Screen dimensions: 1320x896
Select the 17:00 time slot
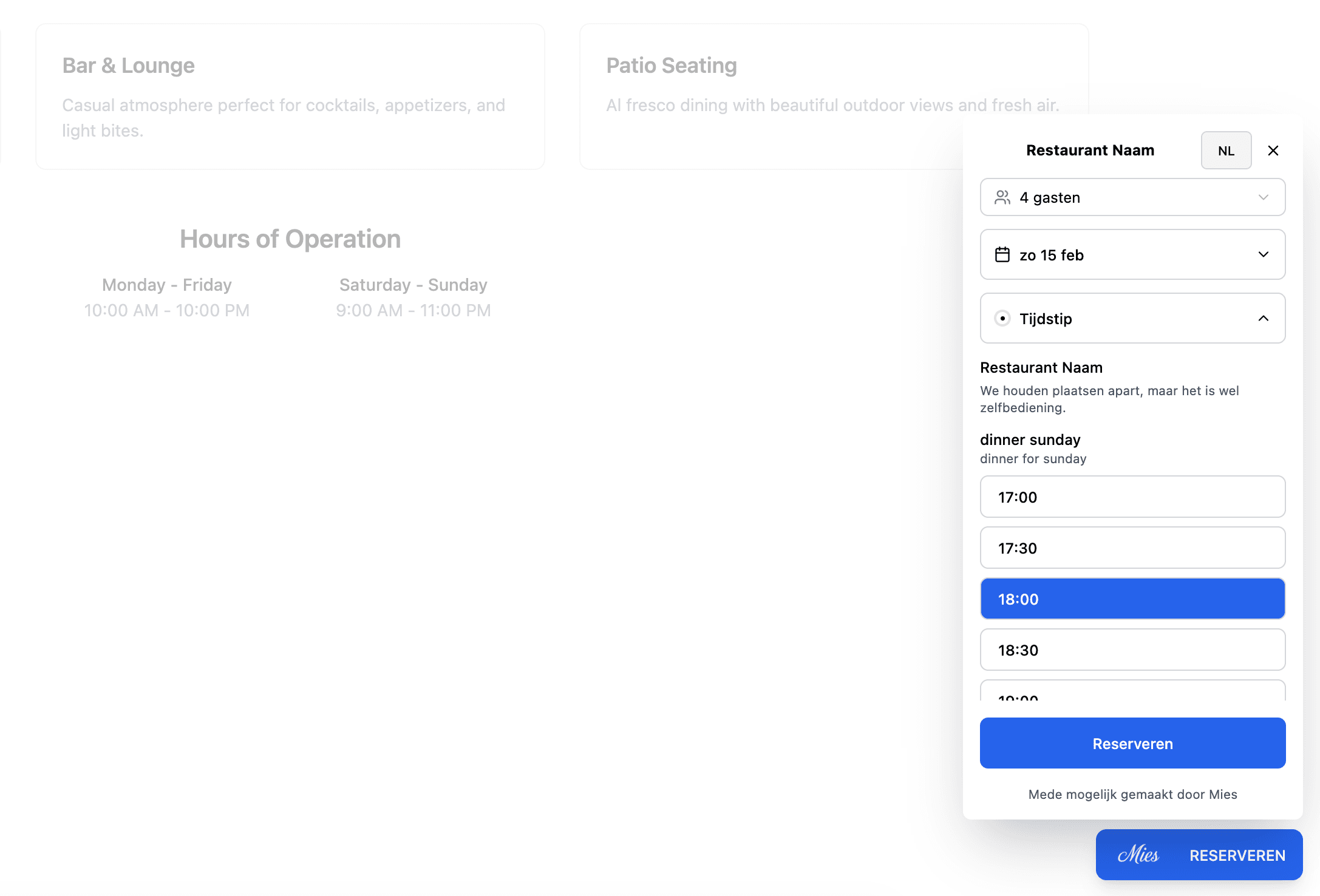click(1132, 497)
